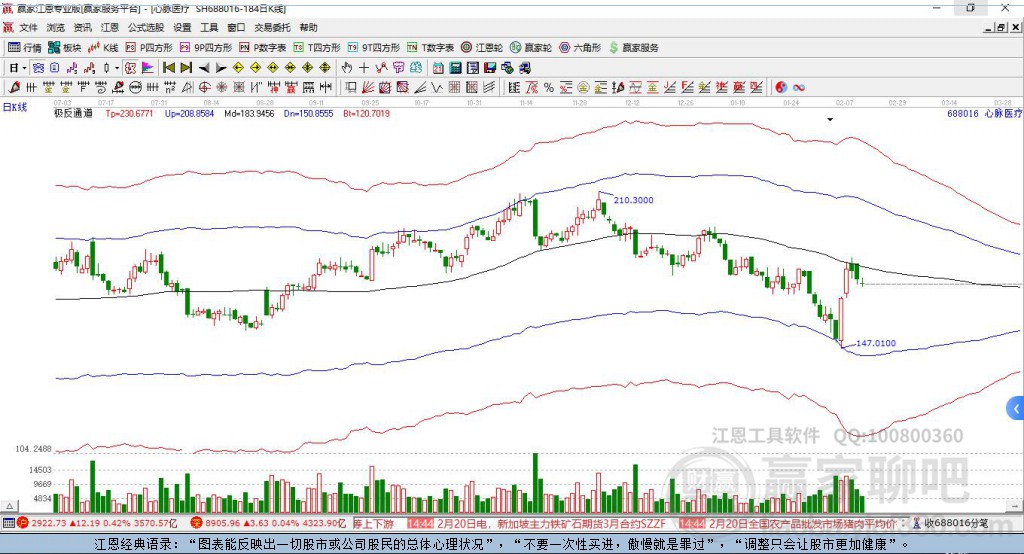Click the volume panel up-arrow button
This screenshot has height=554, width=1024.
point(9,506)
